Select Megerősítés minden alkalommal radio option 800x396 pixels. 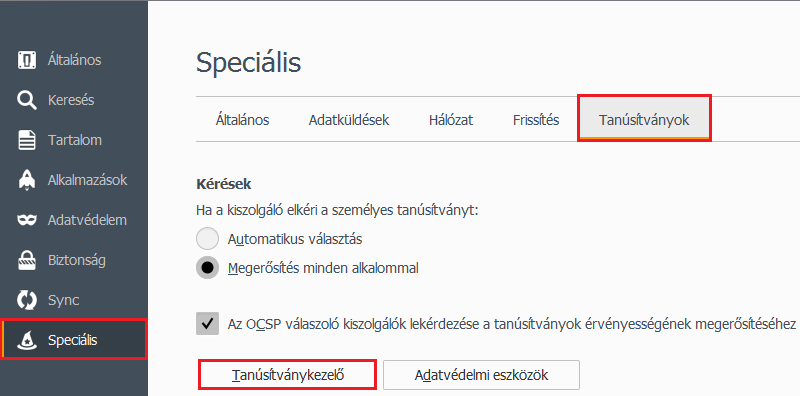[x=208, y=268]
